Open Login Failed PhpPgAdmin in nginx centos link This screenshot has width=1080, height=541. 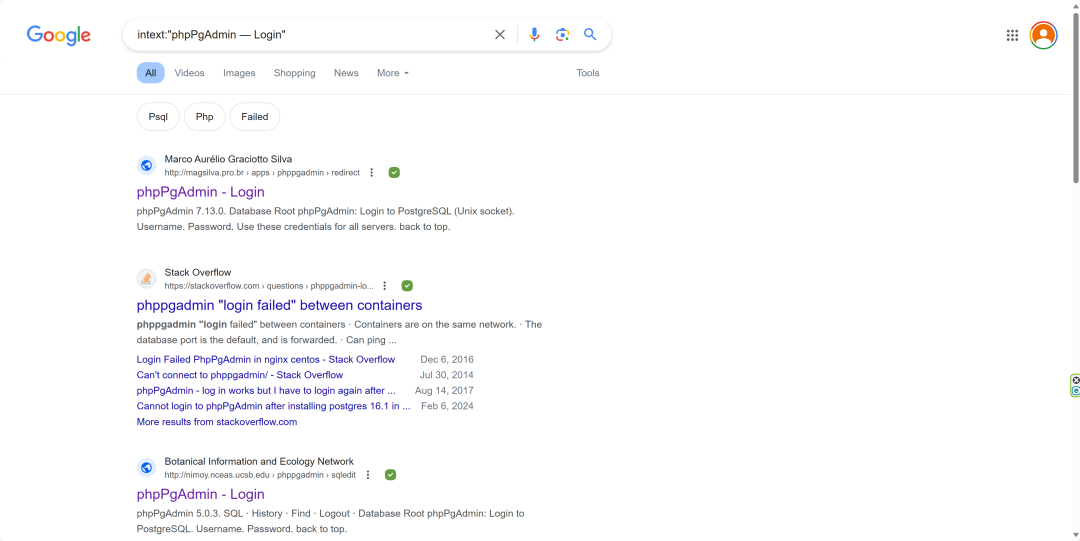[266, 360]
